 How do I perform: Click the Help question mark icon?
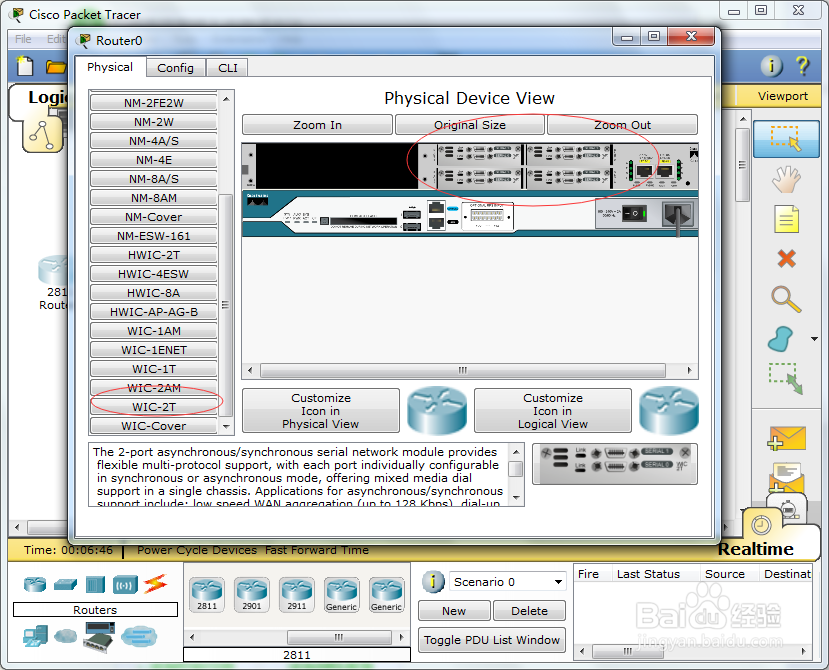point(802,66)
